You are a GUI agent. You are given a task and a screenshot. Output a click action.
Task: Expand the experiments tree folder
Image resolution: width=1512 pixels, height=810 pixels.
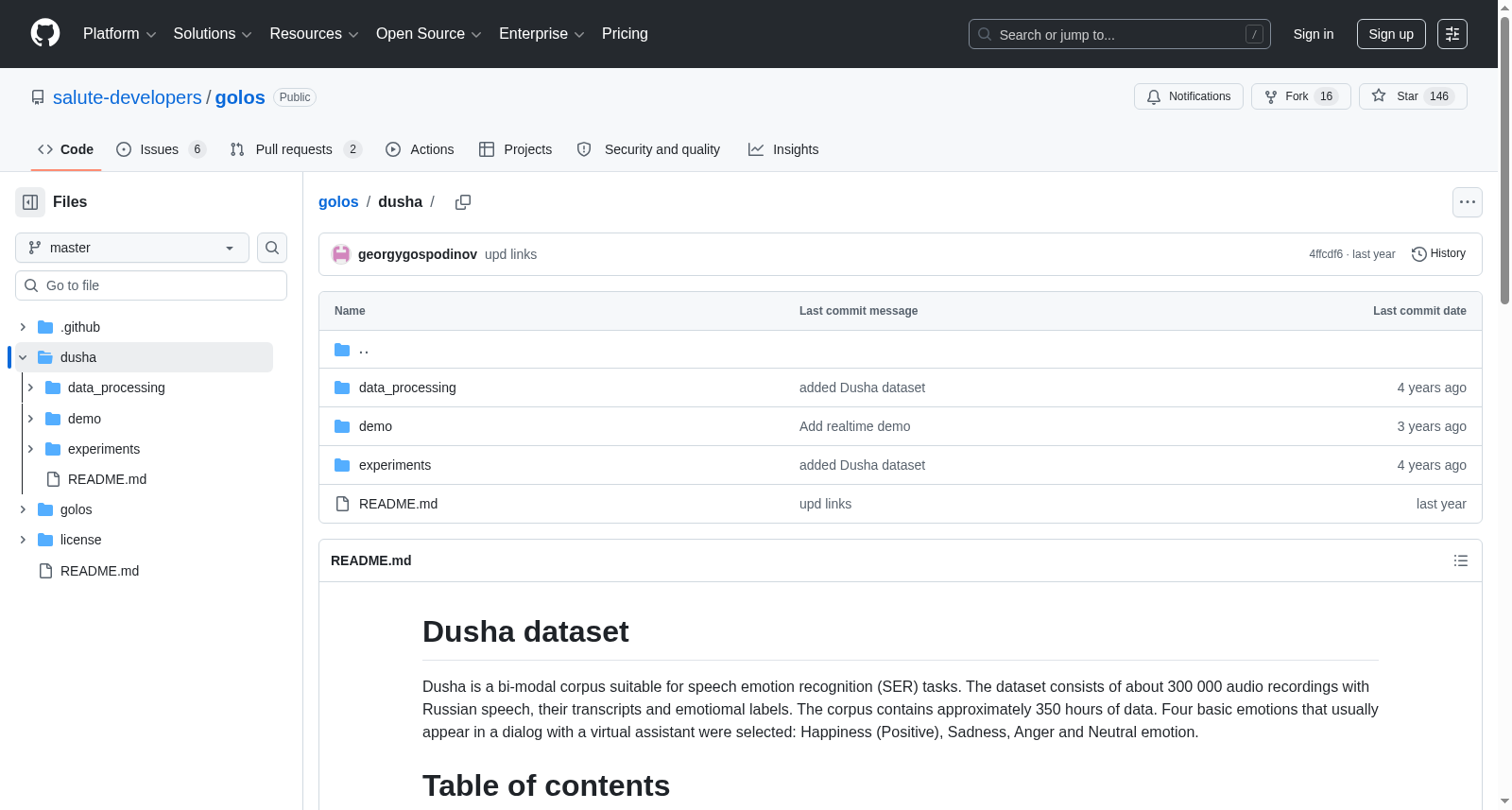point(30,449)
